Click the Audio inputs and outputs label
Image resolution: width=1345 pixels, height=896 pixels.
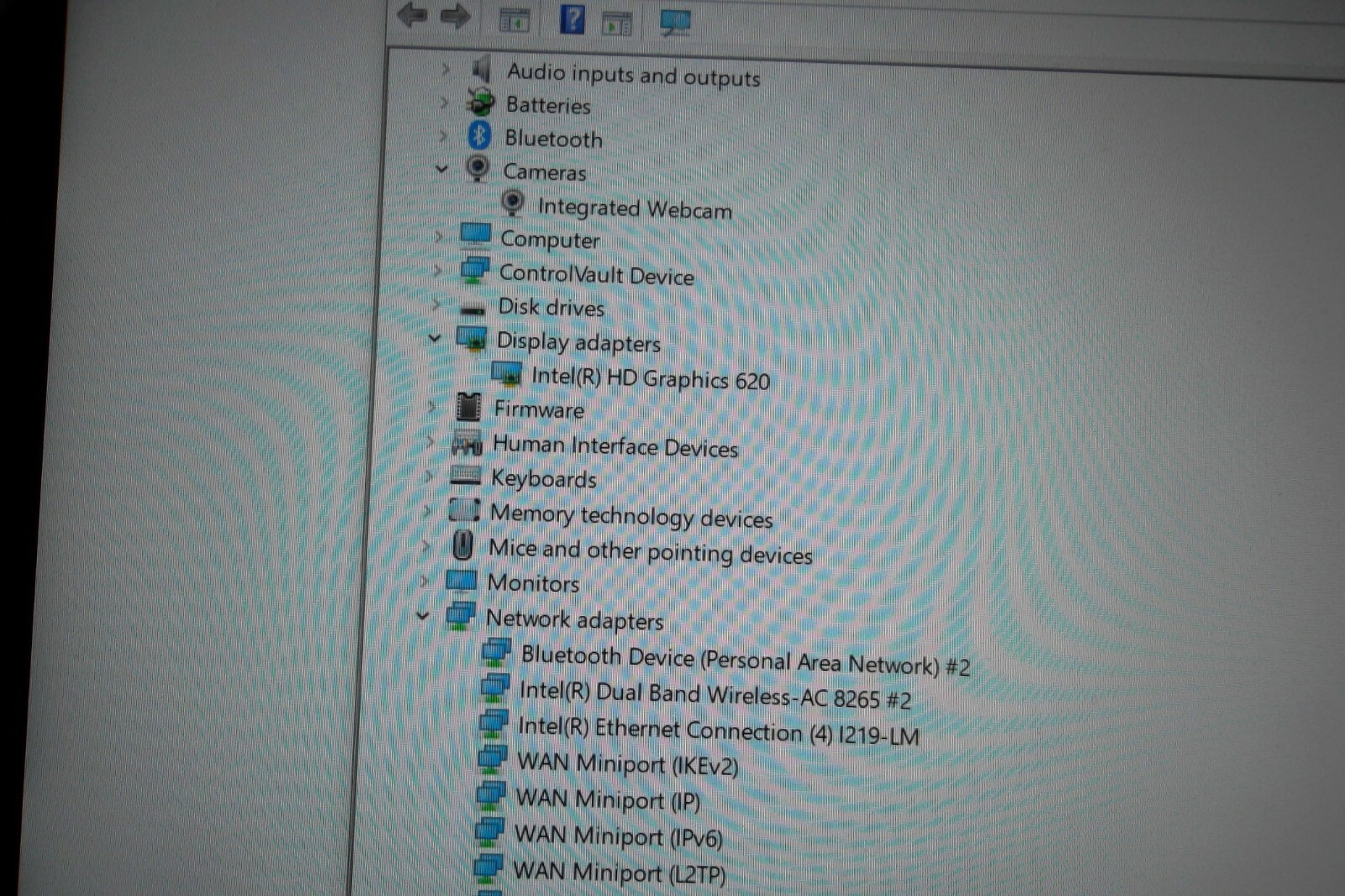(x=634, y=74)
